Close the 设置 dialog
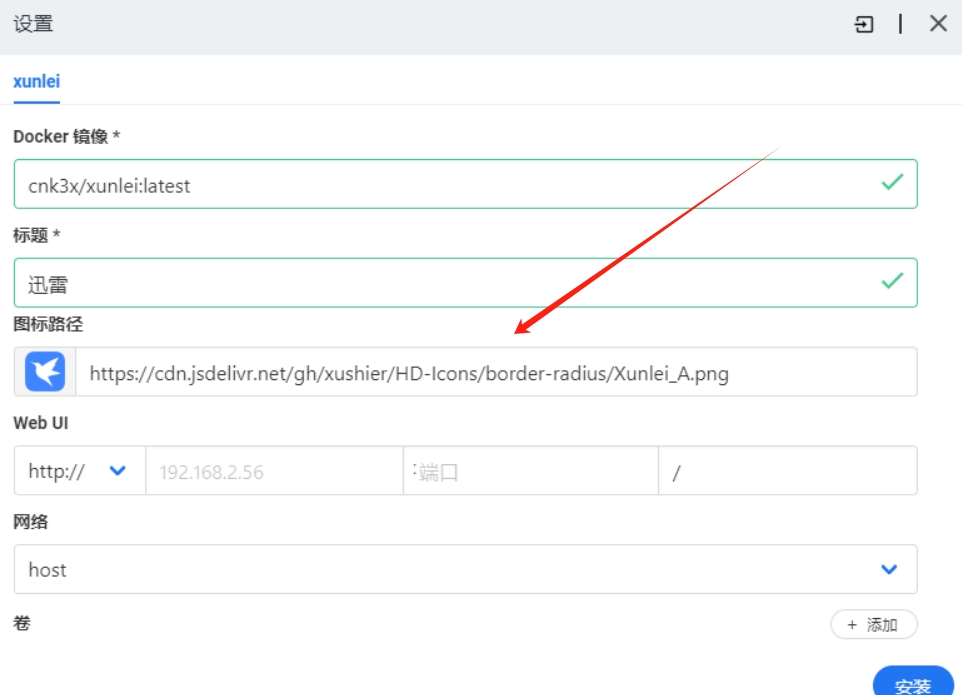Screen dimensions: 962x695 (938, 24)
